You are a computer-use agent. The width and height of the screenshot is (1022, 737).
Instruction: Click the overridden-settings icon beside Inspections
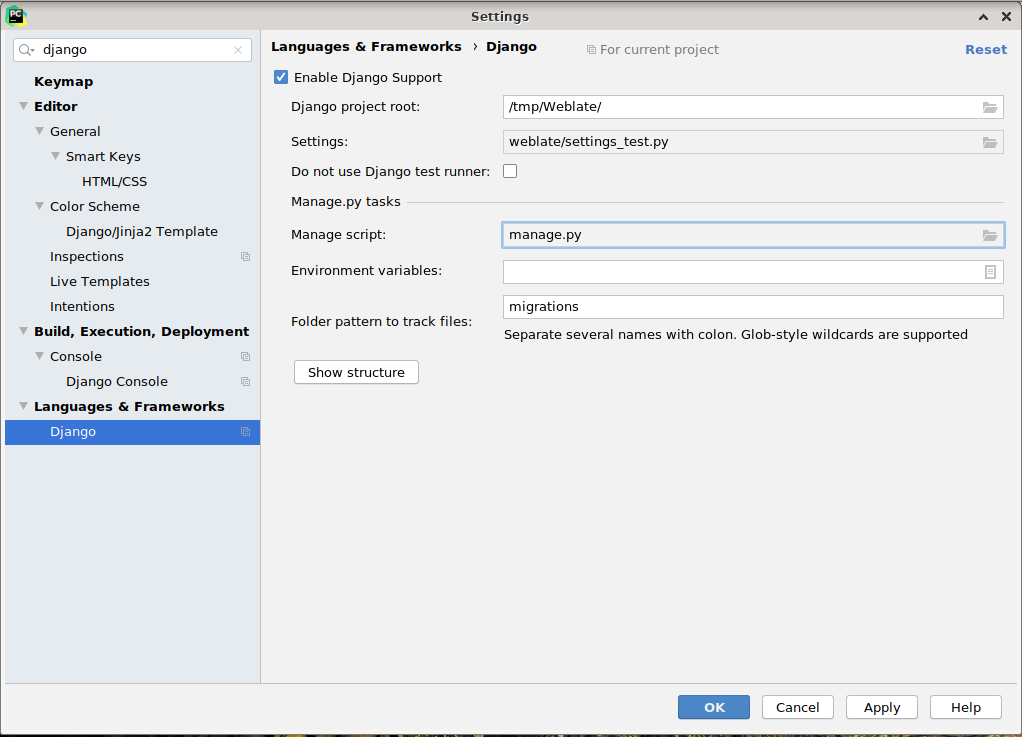pos(245,256)
